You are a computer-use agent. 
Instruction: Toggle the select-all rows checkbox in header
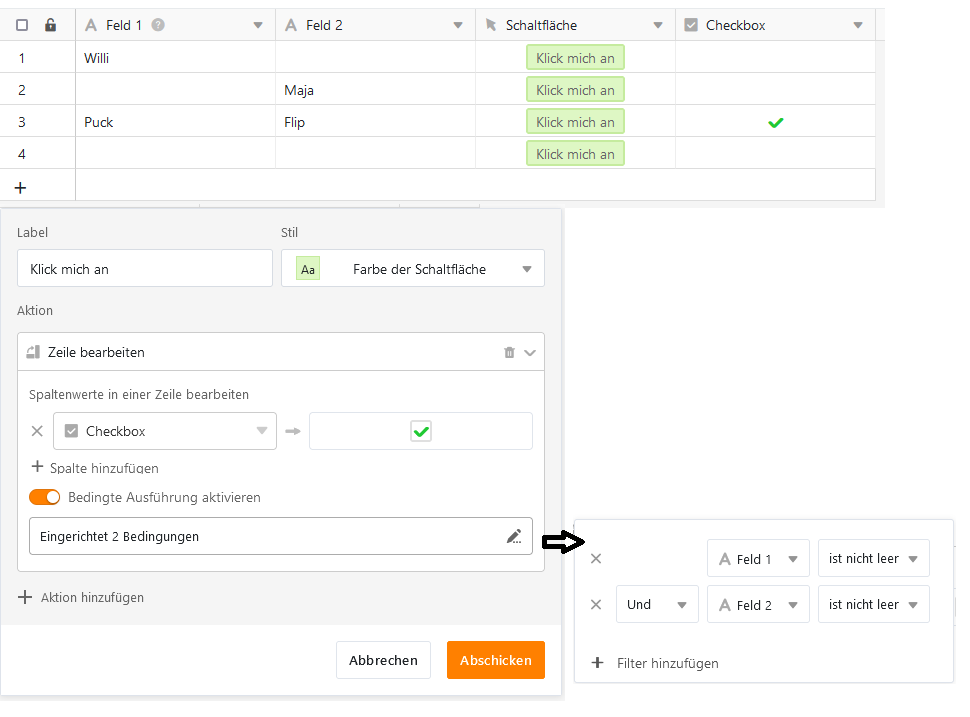[x=22, y=25]
